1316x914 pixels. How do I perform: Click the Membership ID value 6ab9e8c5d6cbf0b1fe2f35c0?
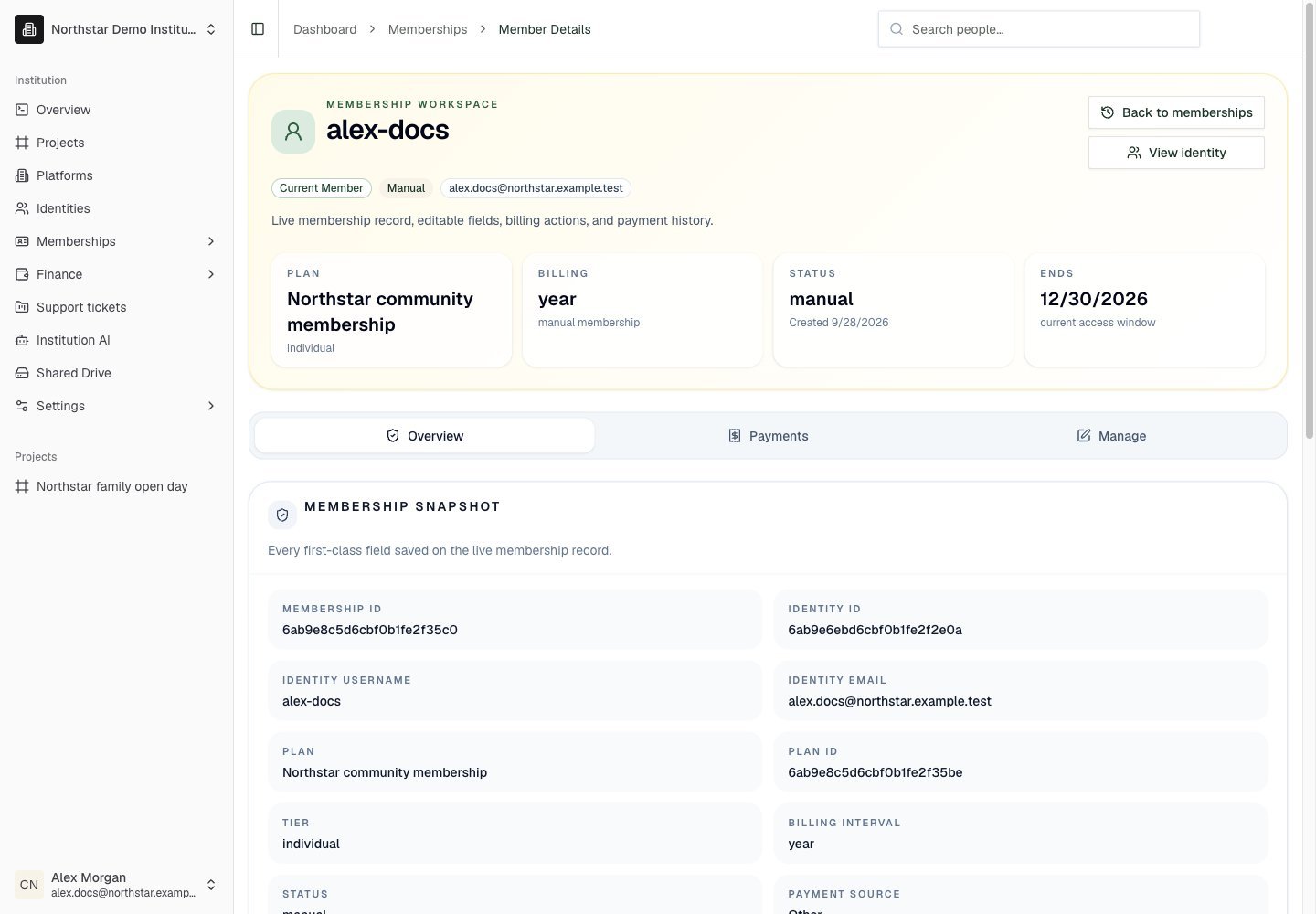370,630
